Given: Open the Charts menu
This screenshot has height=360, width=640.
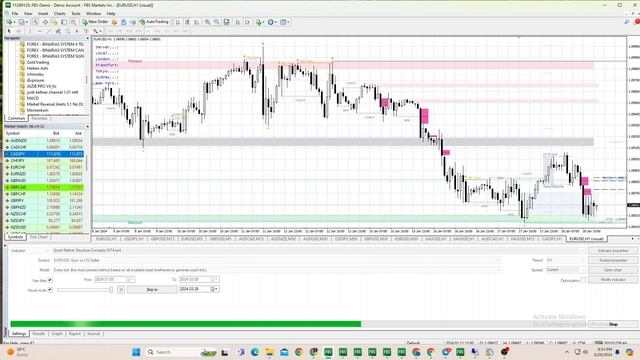Looking at the screenshot, I should point(60,13).
